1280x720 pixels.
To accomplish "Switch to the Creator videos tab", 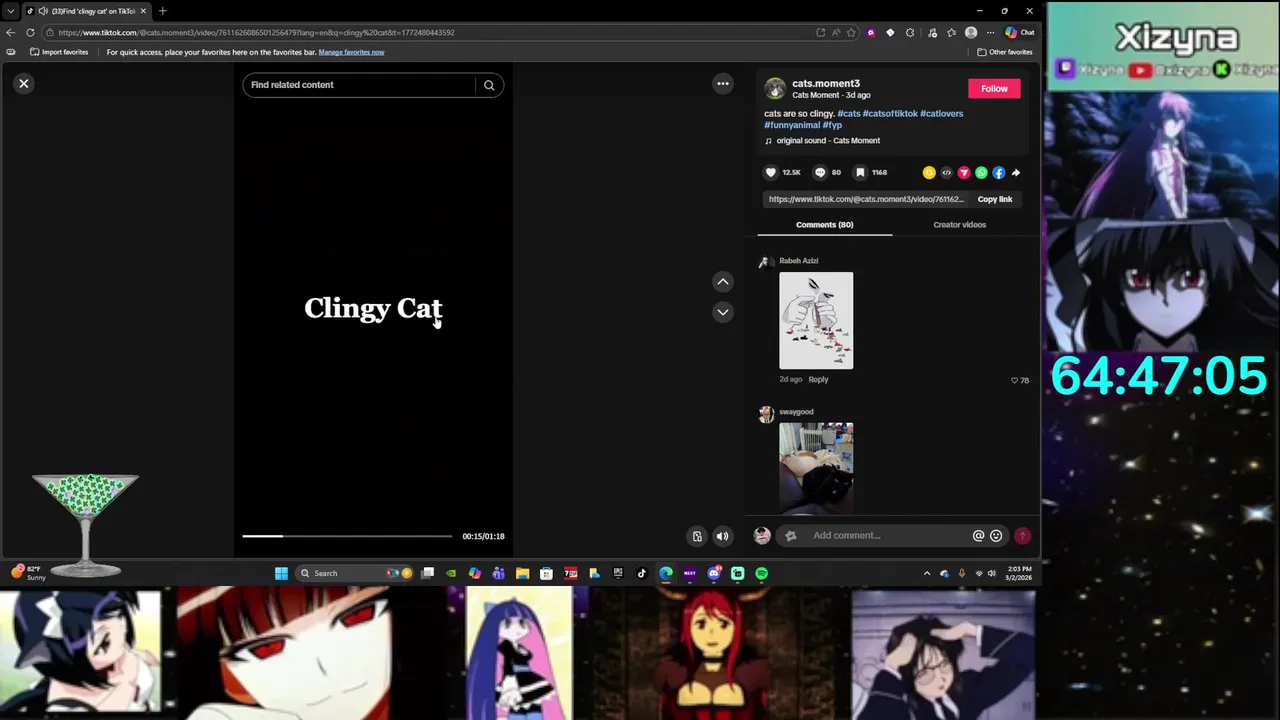I will click(960, 225).
